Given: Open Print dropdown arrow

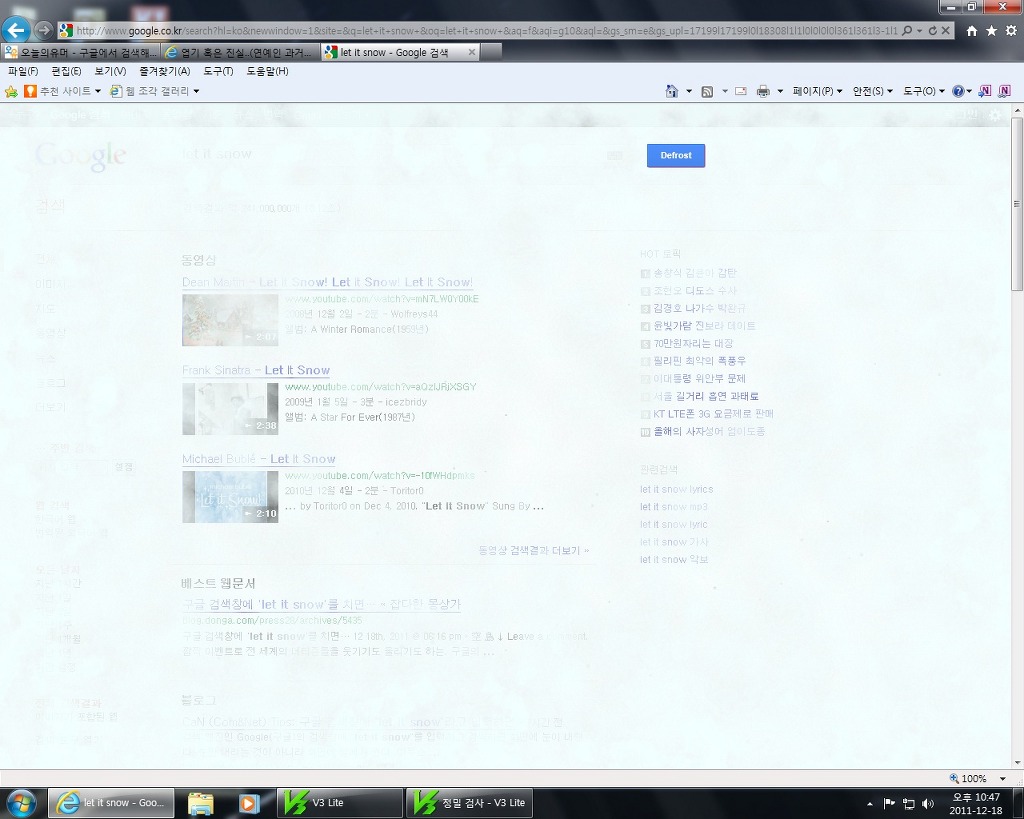Looking at the screenshot, I should pyautogui.click(x=780, y=91).
